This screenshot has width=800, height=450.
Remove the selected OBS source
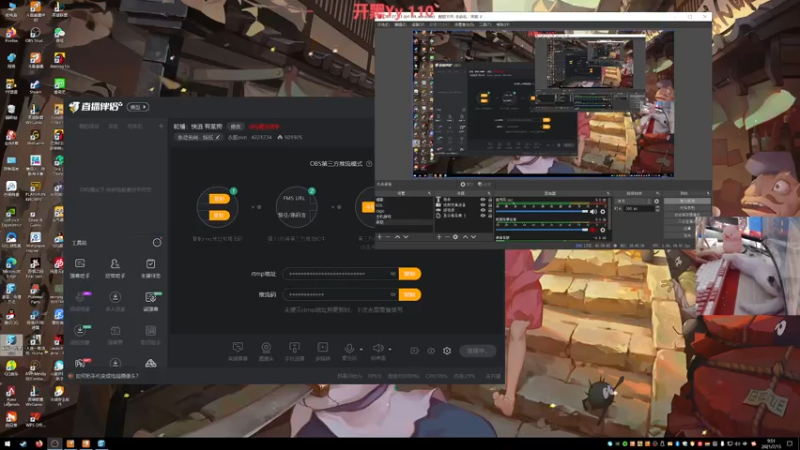tap(447, 237)
